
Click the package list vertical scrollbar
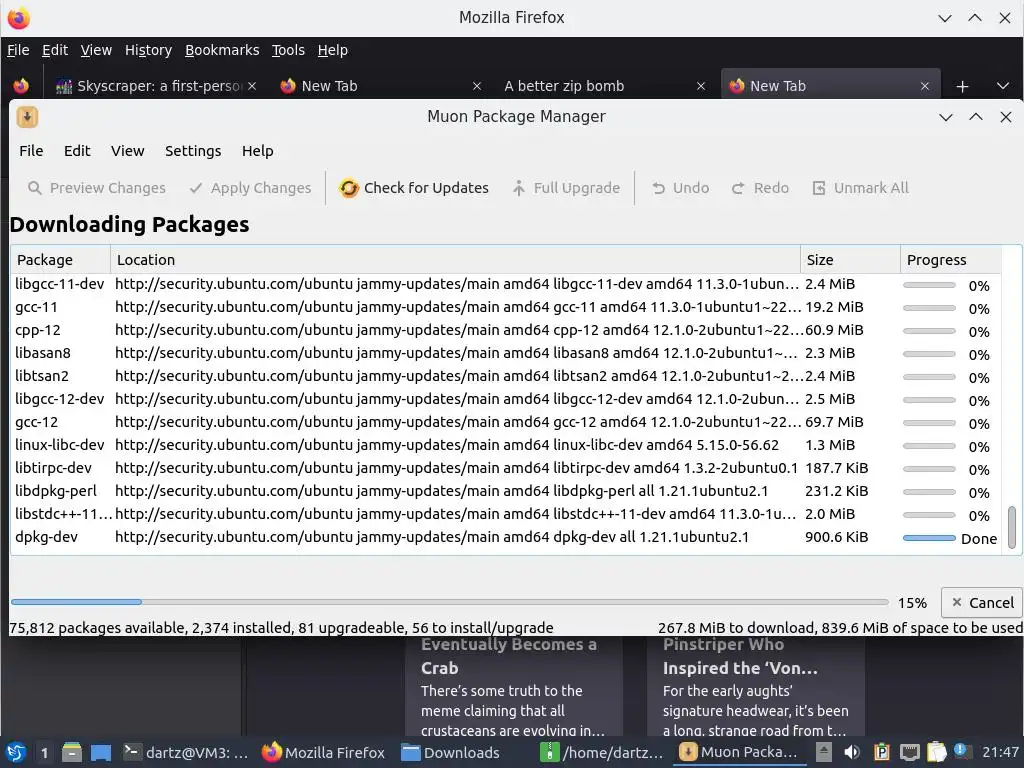(x=1012, y=526)
